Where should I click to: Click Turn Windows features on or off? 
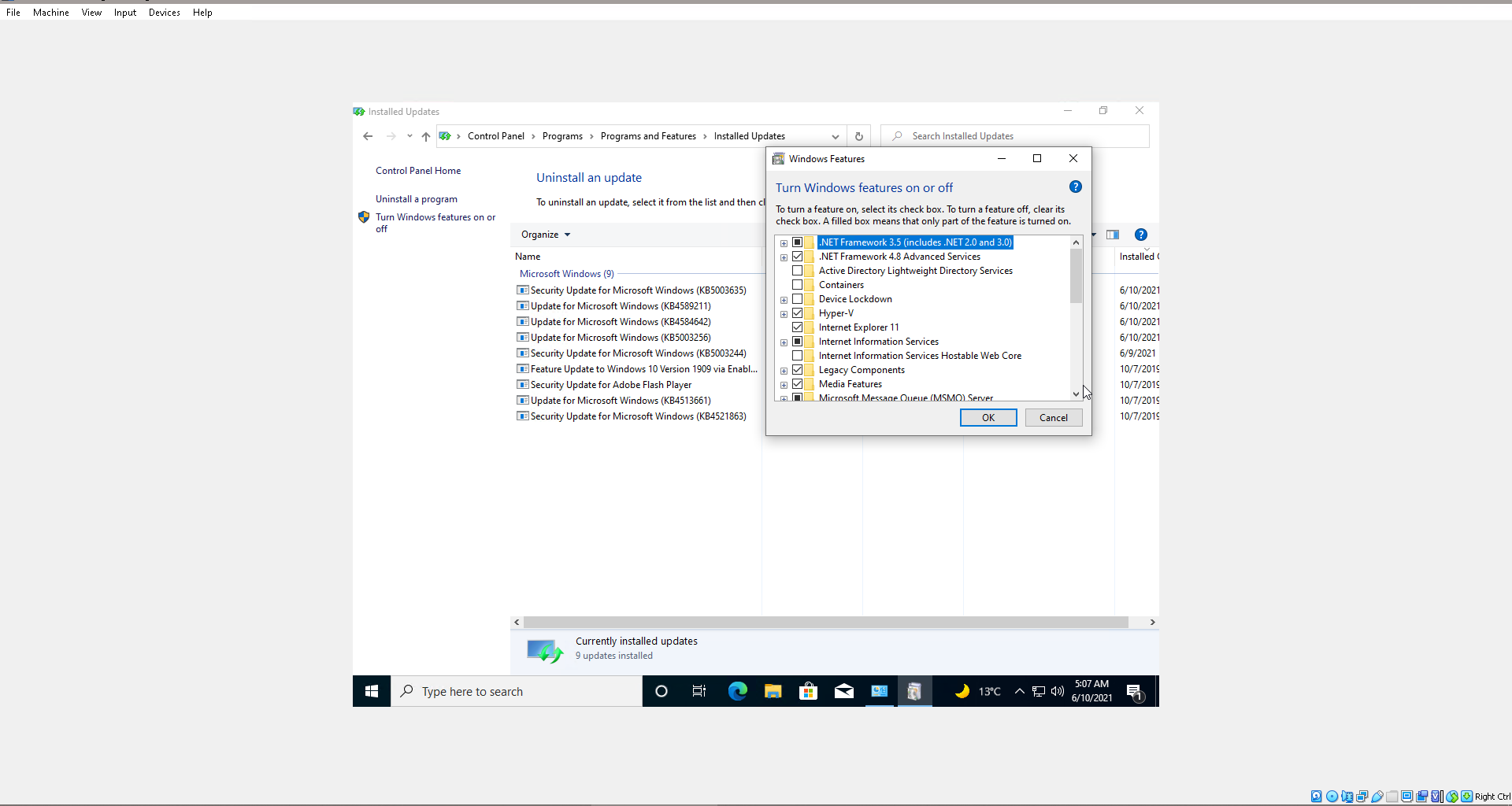tap(435, 223)
